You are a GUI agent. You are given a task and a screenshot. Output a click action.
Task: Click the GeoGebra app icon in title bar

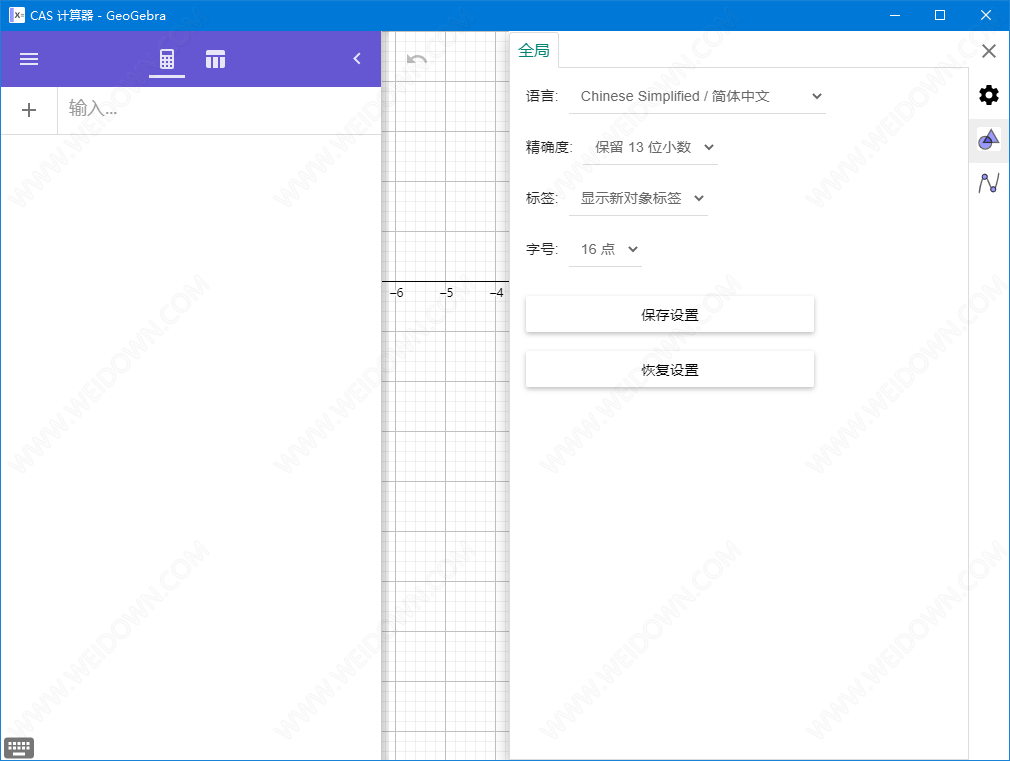pyautogui.click(x=17, y=15)
